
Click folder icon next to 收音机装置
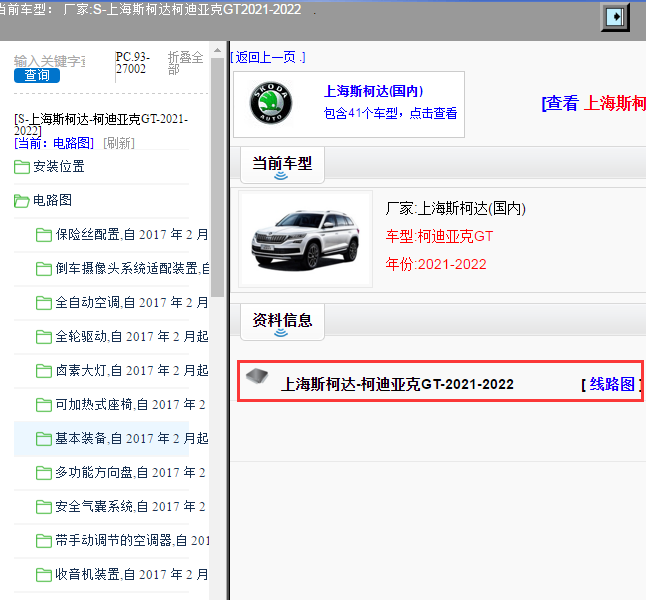click(x=44, y=575)
